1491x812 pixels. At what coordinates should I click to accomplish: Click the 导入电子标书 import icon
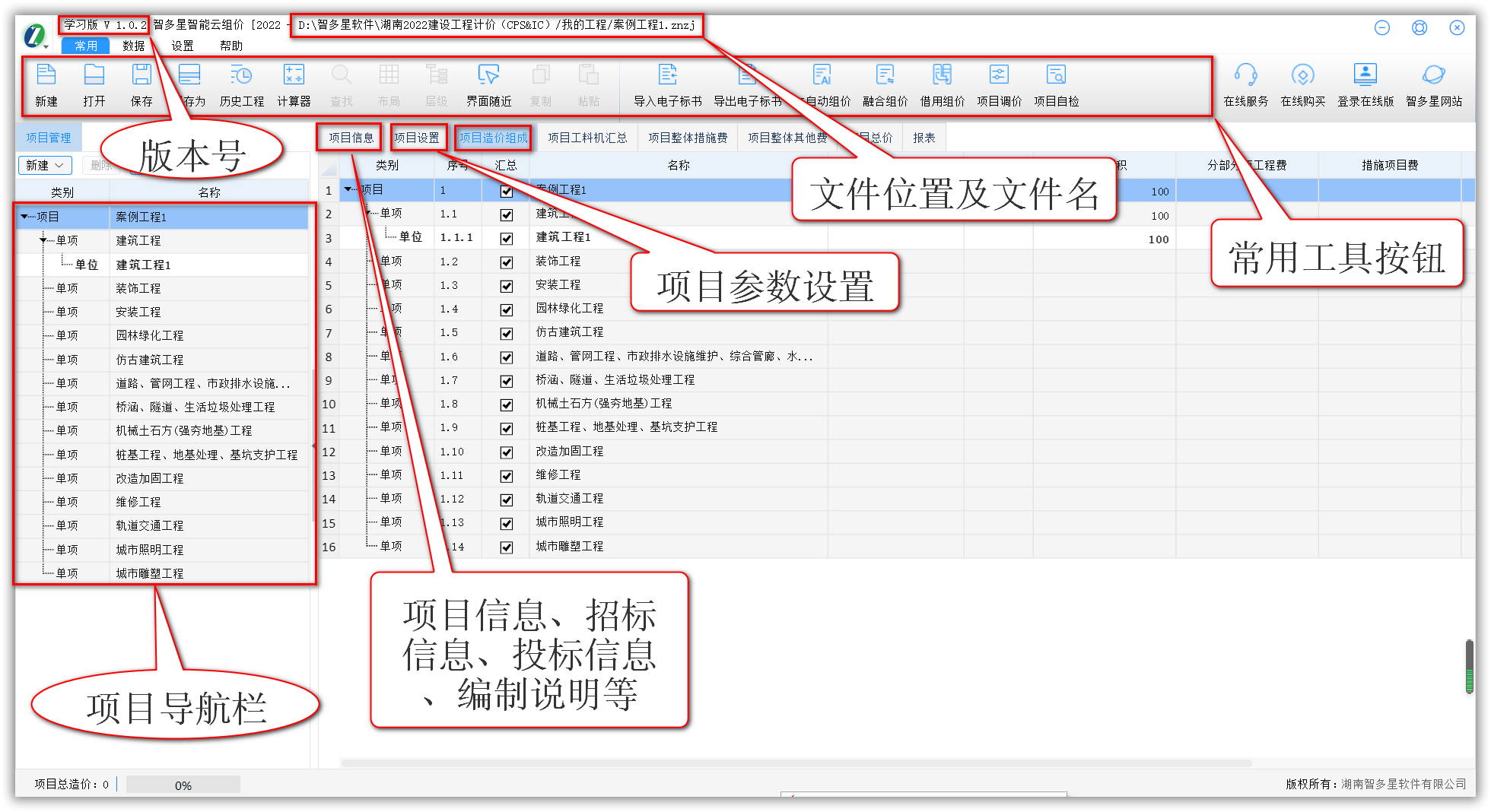[x=667, y=84]
